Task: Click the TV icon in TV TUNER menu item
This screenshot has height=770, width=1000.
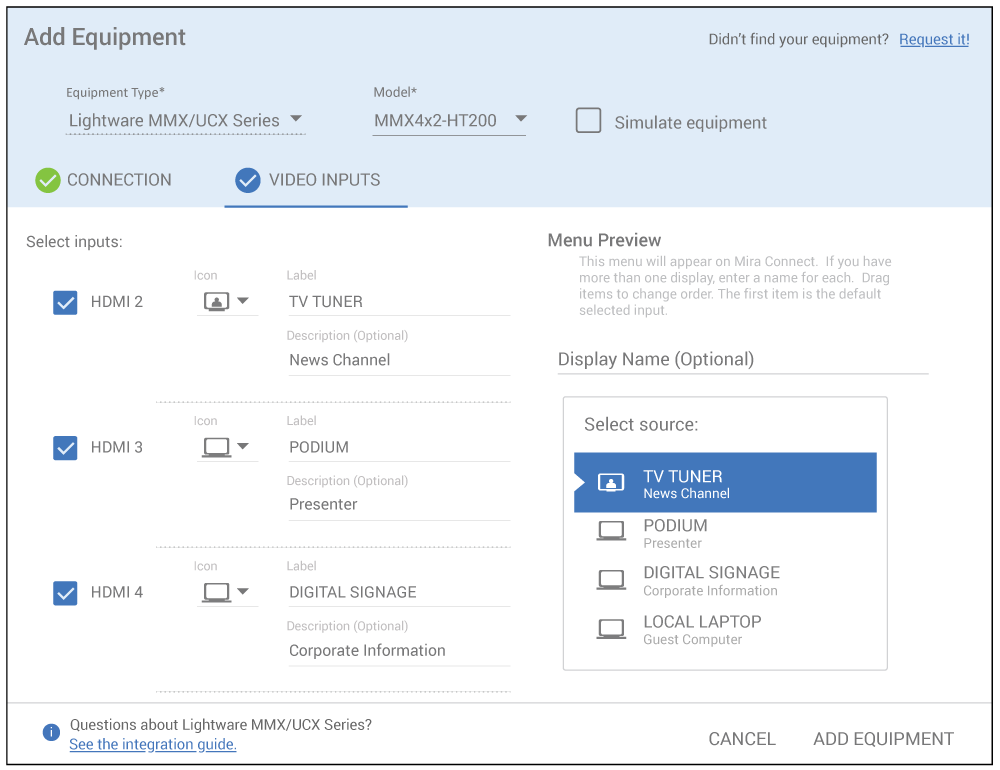Action: 611,483
